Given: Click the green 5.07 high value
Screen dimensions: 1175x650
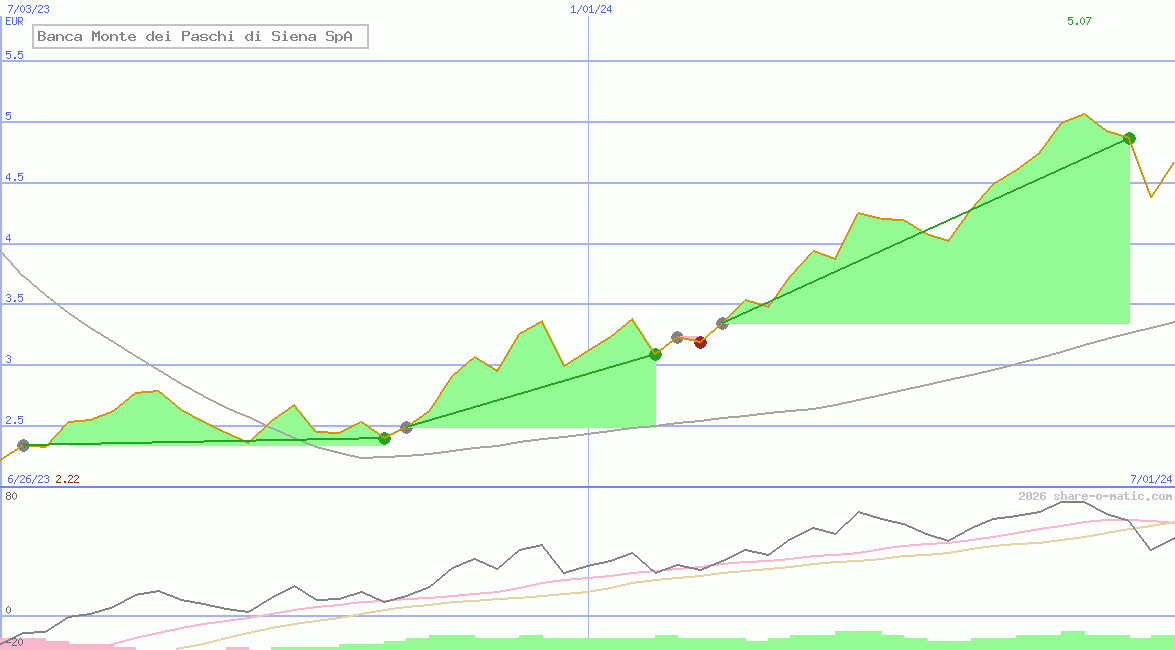Looking at the screenshot, I should coord(1079,21).
